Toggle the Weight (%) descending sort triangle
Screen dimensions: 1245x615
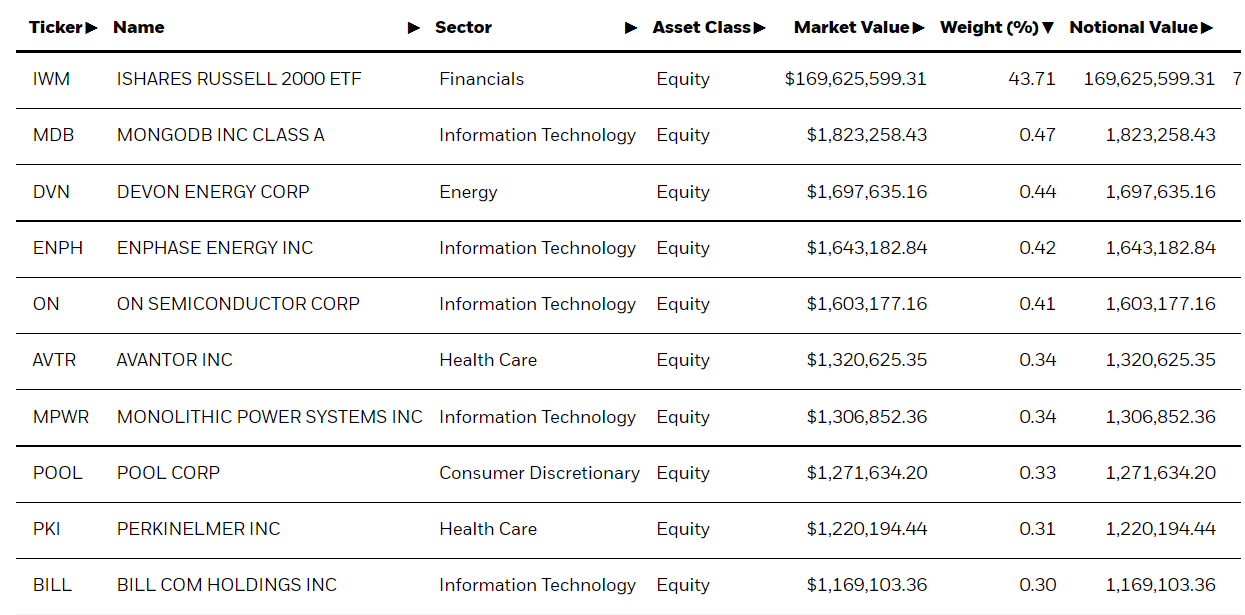1048,27
